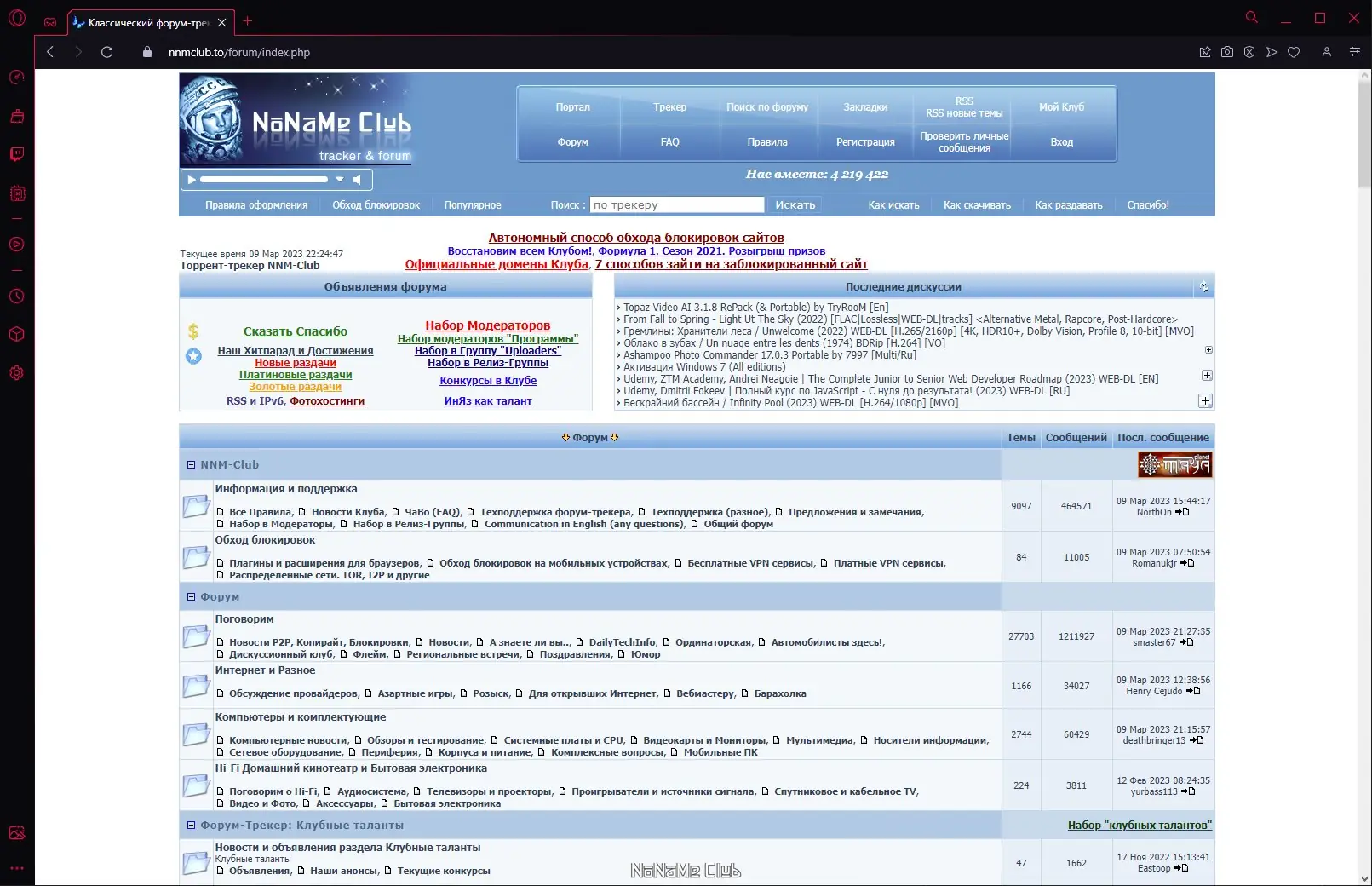This screenshot has height=886, width=1372.
Task: Open Extensions cube icon in sidebar
Action: pyautogui.click(x=17, y=334)
